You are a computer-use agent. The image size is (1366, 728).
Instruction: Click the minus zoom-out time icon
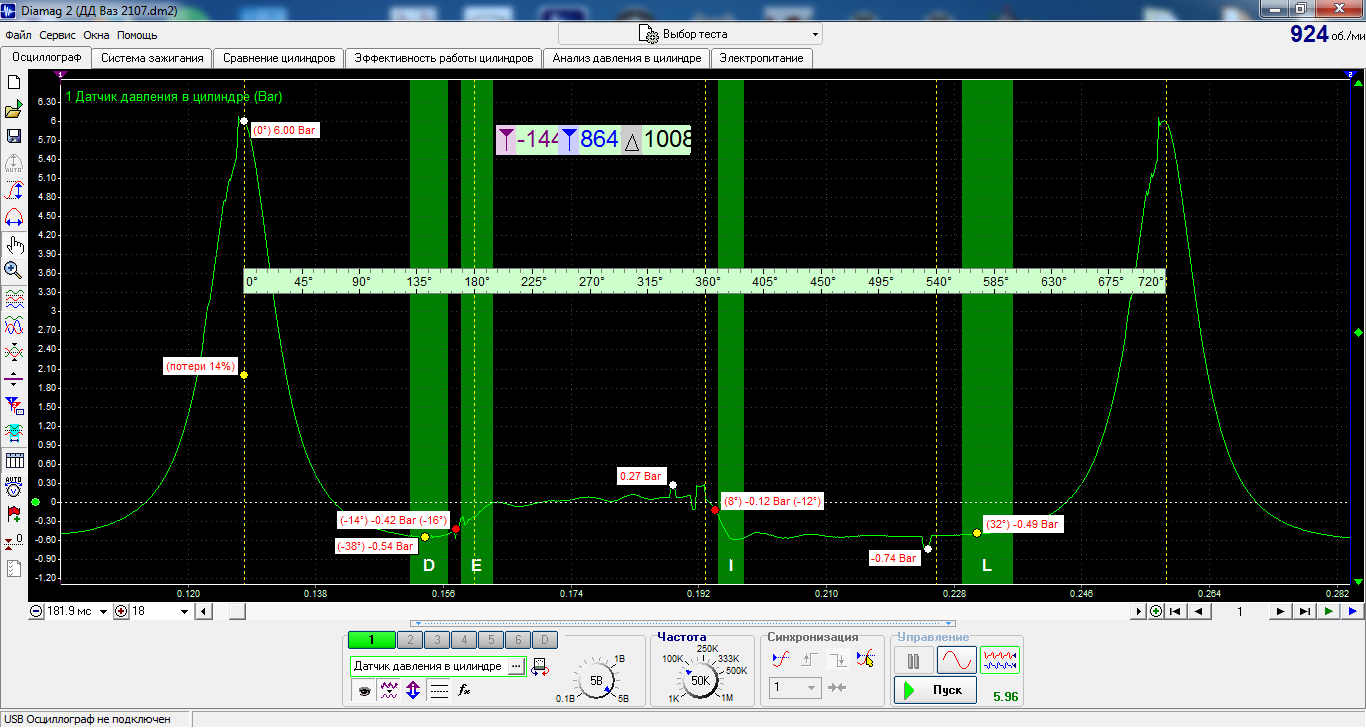tap(37, 611)
